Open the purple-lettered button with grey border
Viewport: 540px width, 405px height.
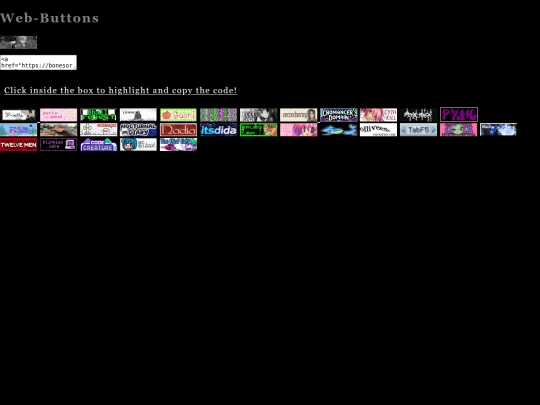[x=459, y=114]
